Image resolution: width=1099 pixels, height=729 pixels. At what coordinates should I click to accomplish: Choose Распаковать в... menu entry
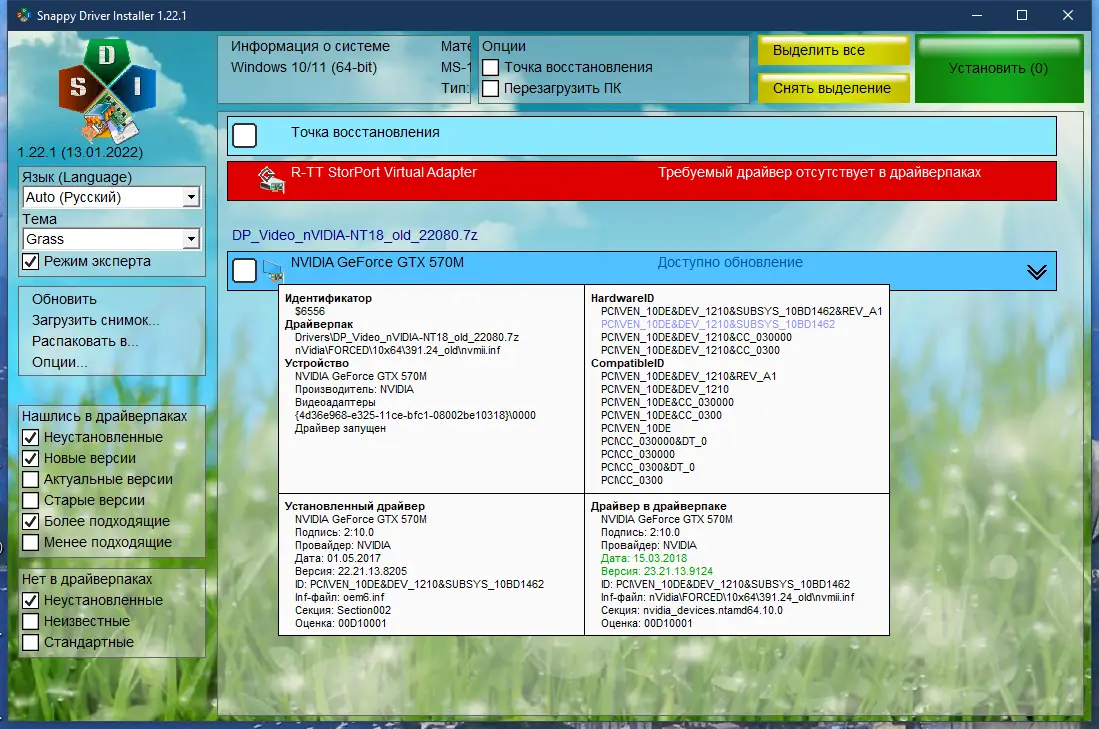point(85,341)
